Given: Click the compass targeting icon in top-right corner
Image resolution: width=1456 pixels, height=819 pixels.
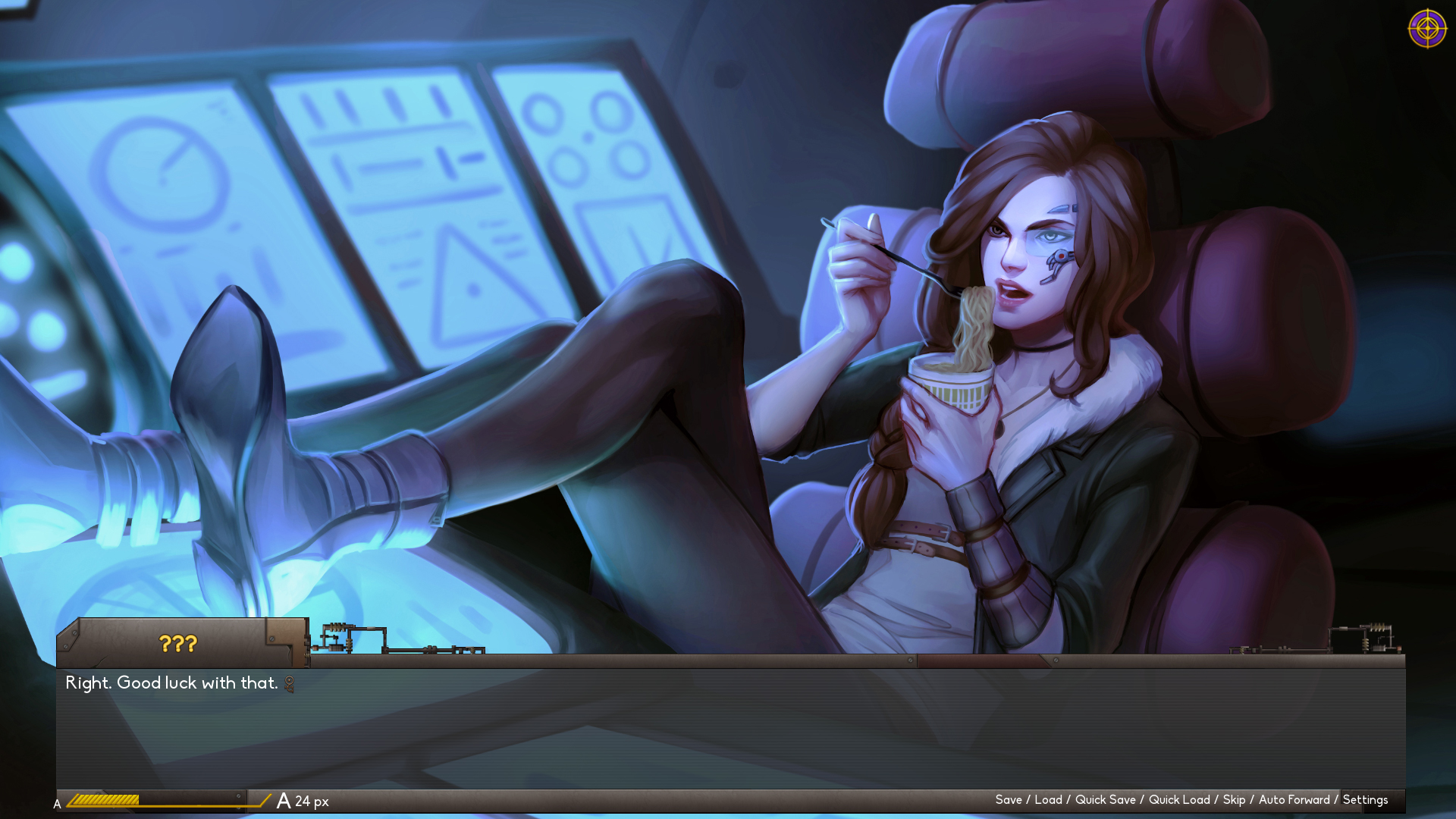Looking at the screenshot, I should (1427, 30).
